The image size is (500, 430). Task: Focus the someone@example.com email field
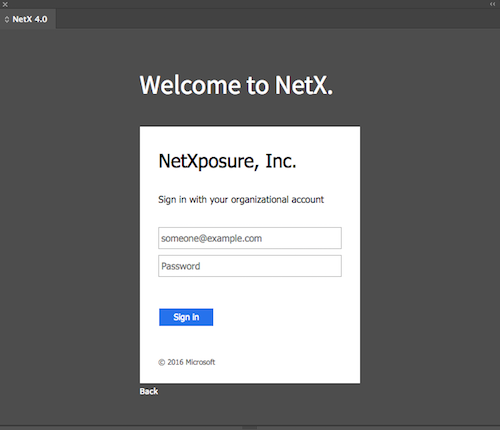click(x=250, y=238)
